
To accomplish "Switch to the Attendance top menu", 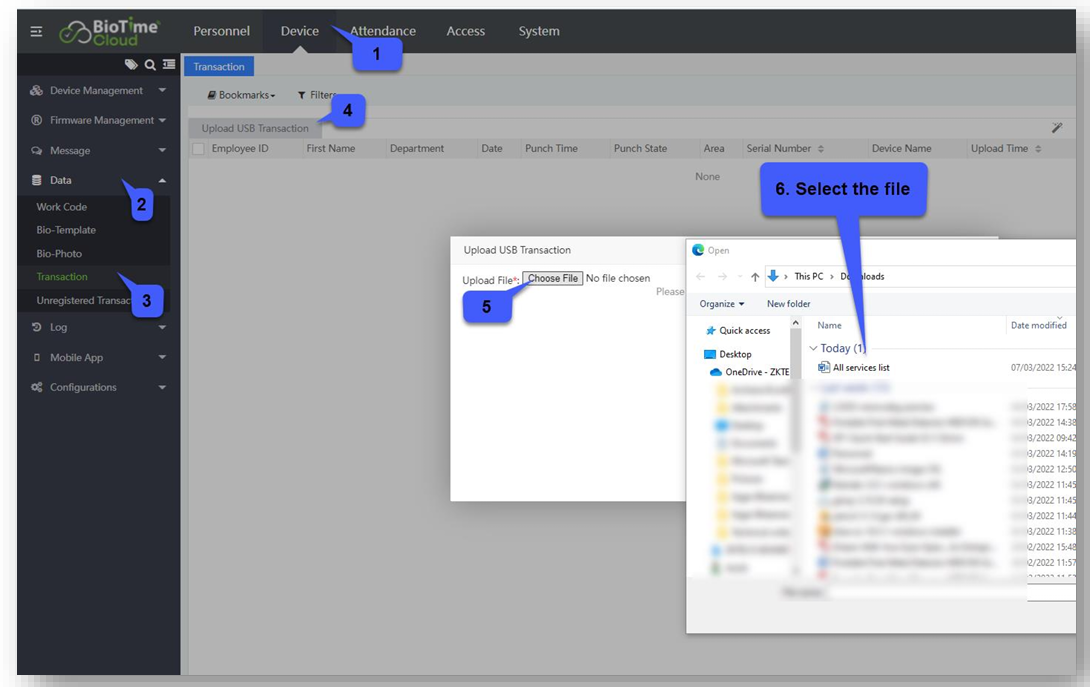I will tap(383, 31).
